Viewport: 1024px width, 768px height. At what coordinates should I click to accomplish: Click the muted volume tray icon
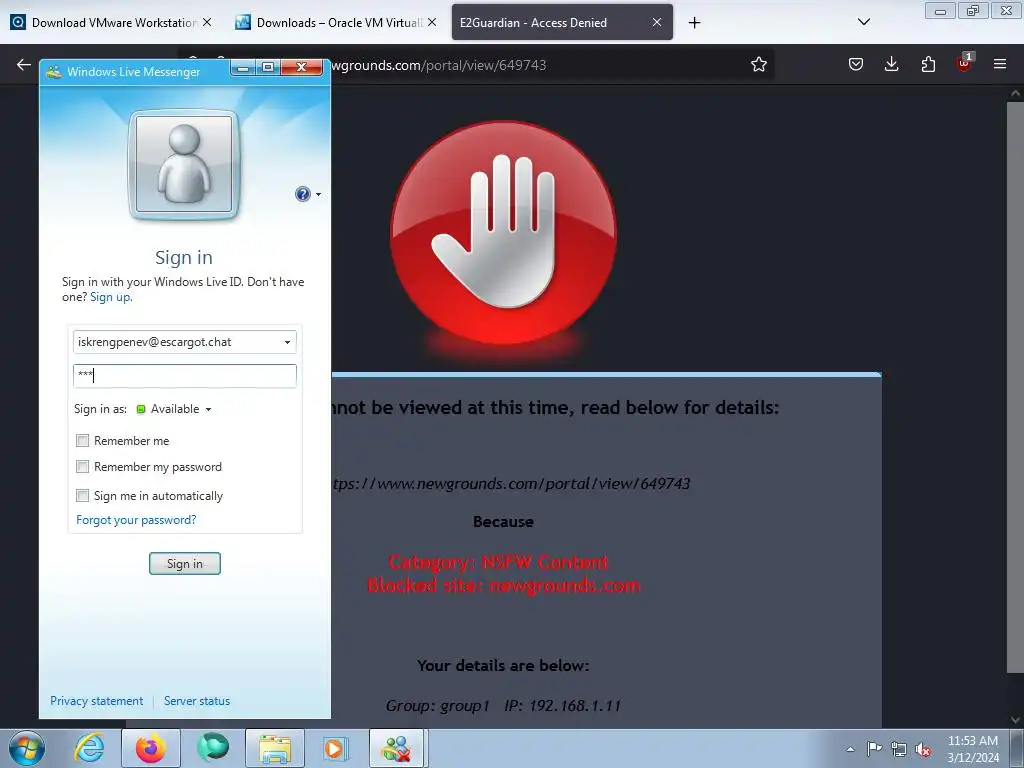923,749
